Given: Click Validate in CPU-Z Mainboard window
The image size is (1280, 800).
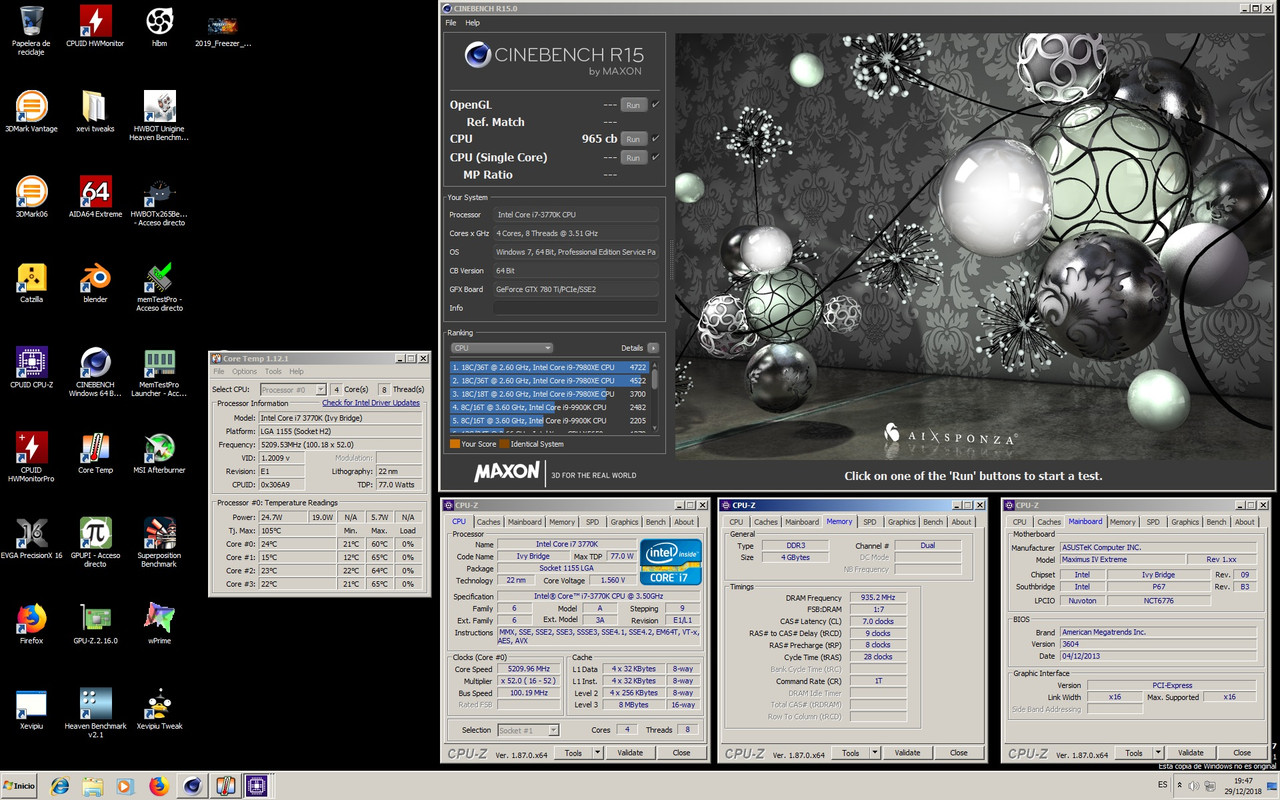Looking at the screenshot, I should (1190, 752).
